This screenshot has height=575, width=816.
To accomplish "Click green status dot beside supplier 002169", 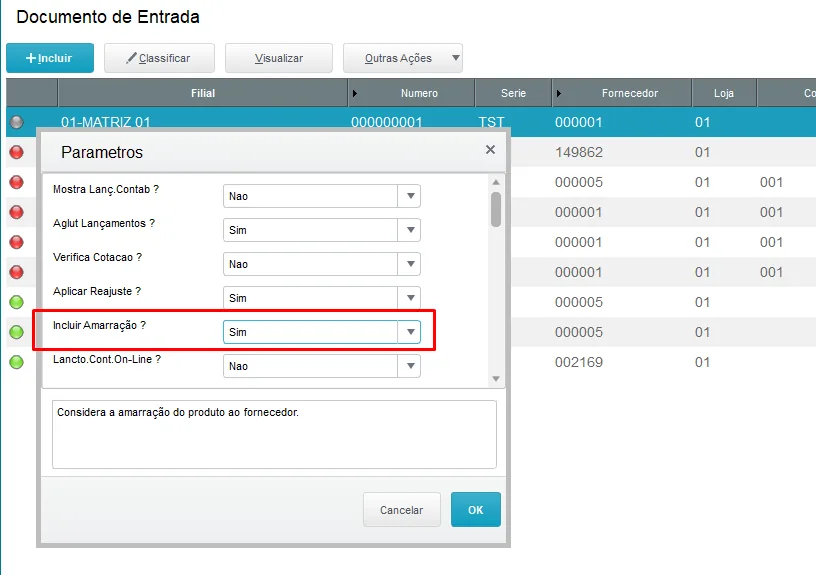I will 17,362.
